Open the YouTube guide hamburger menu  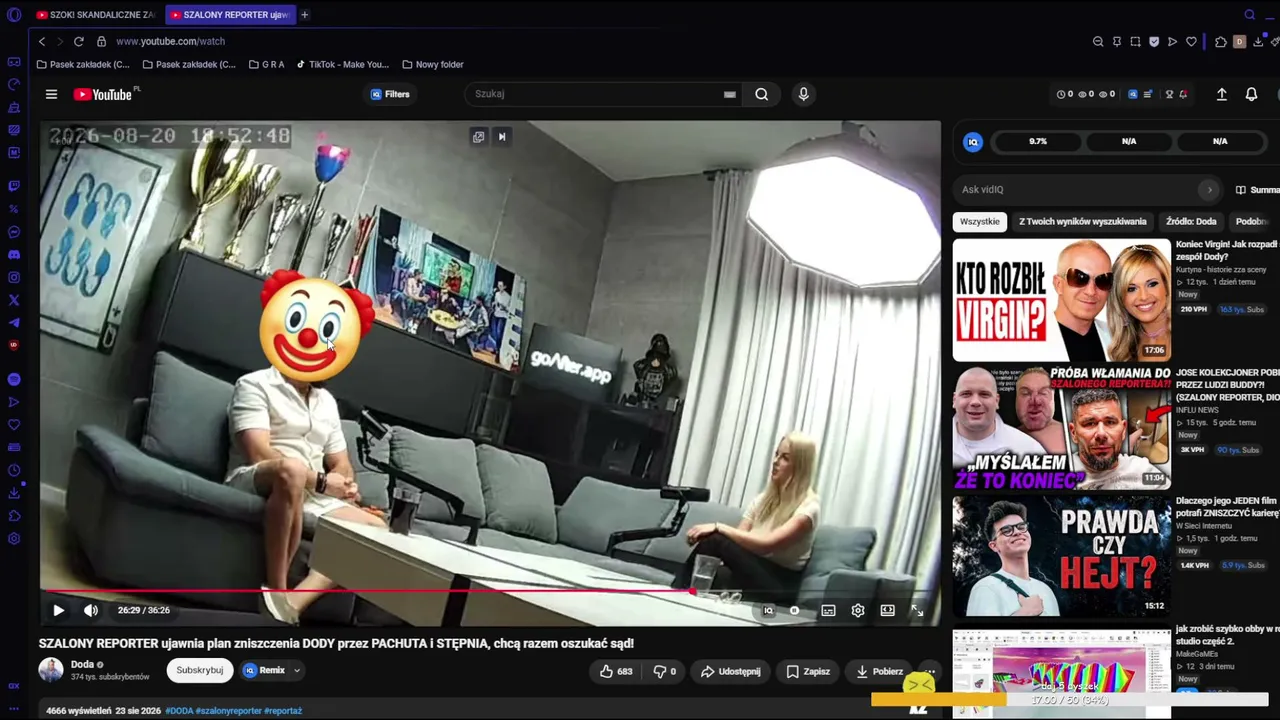pos(51,94)
